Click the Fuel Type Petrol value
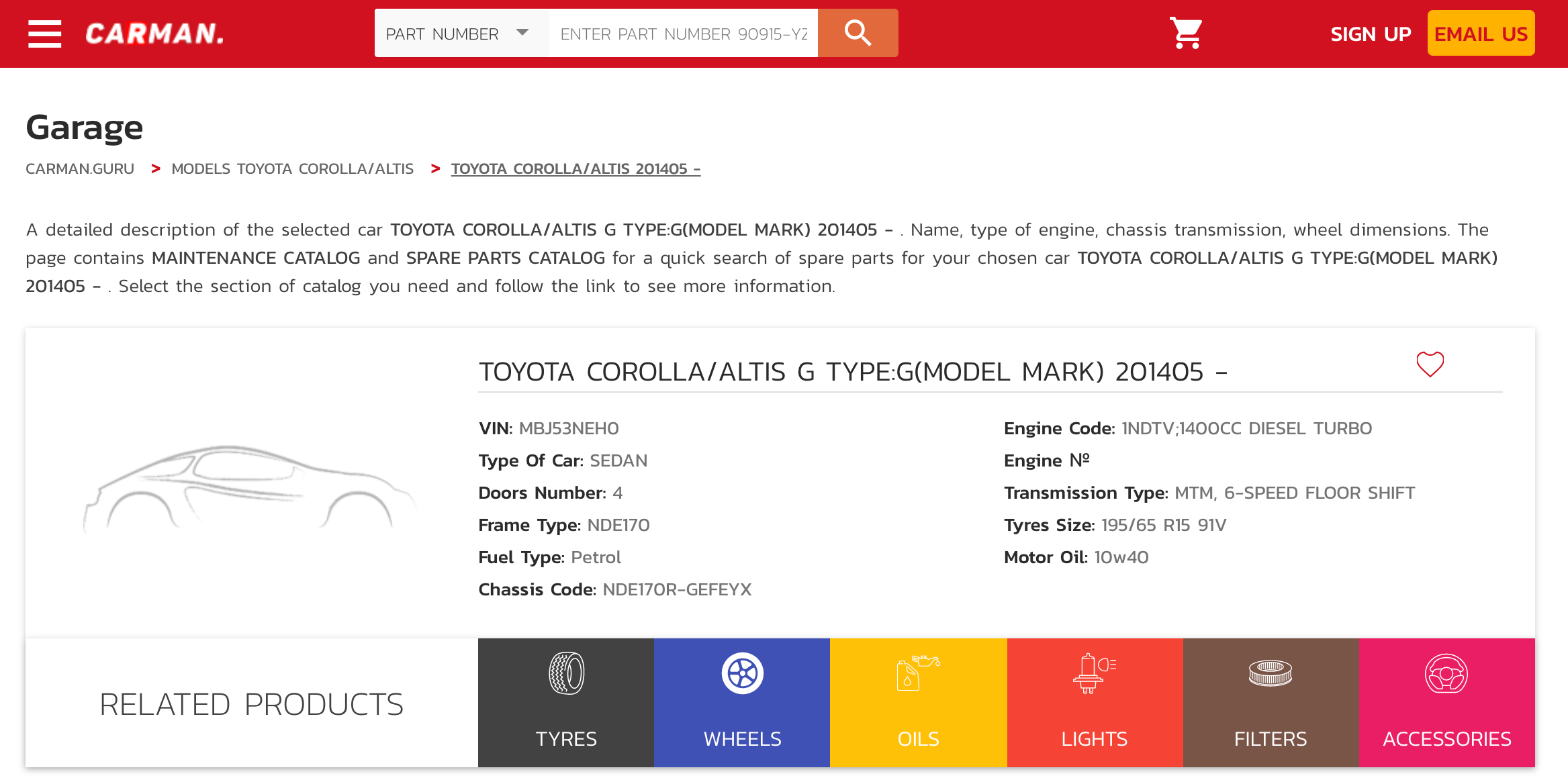The width and height of the screenshot is (1568, 782). pyautogui.click(x=596, y=557)
